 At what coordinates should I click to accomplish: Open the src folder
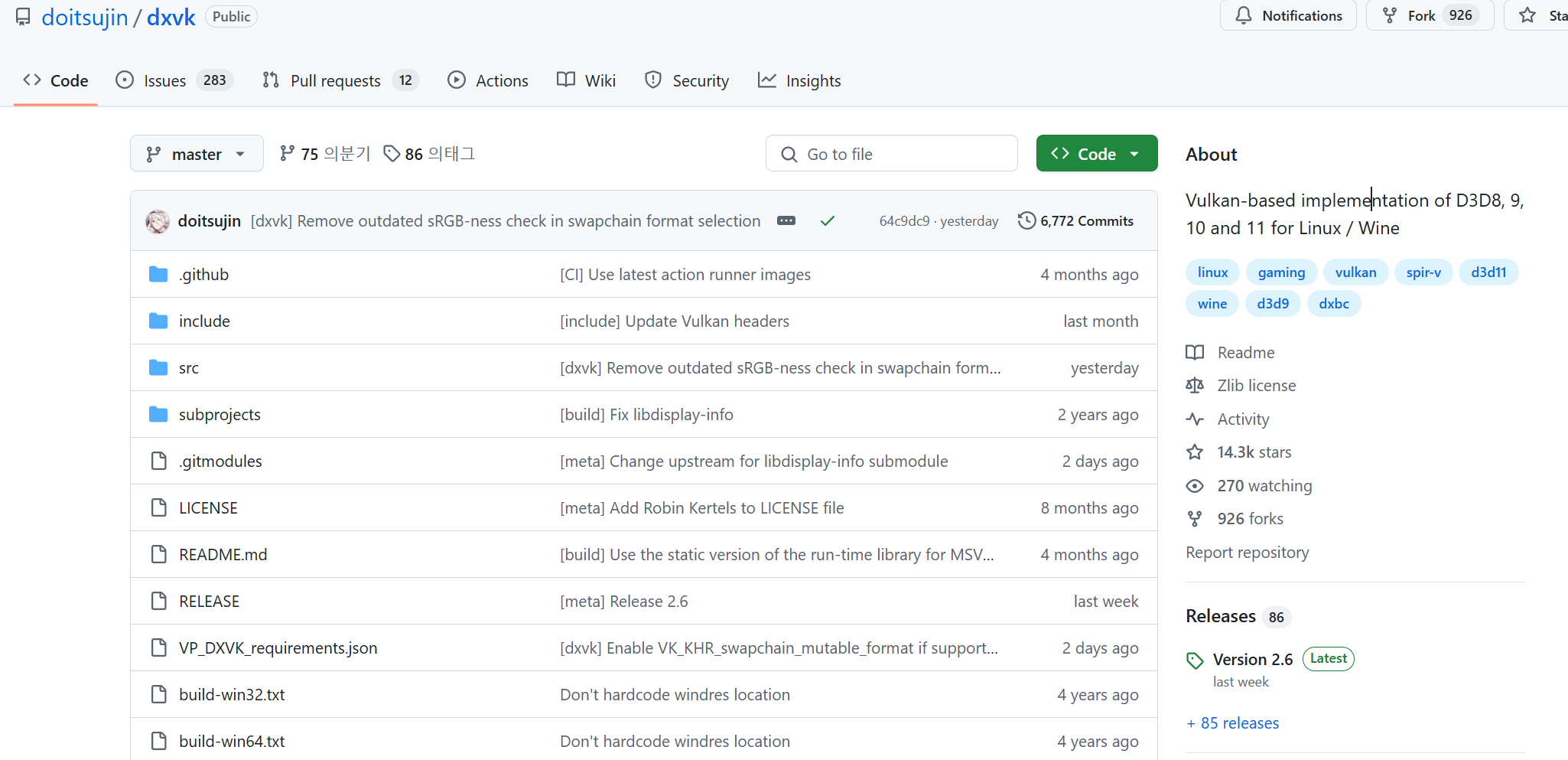(x=189, y=368)
